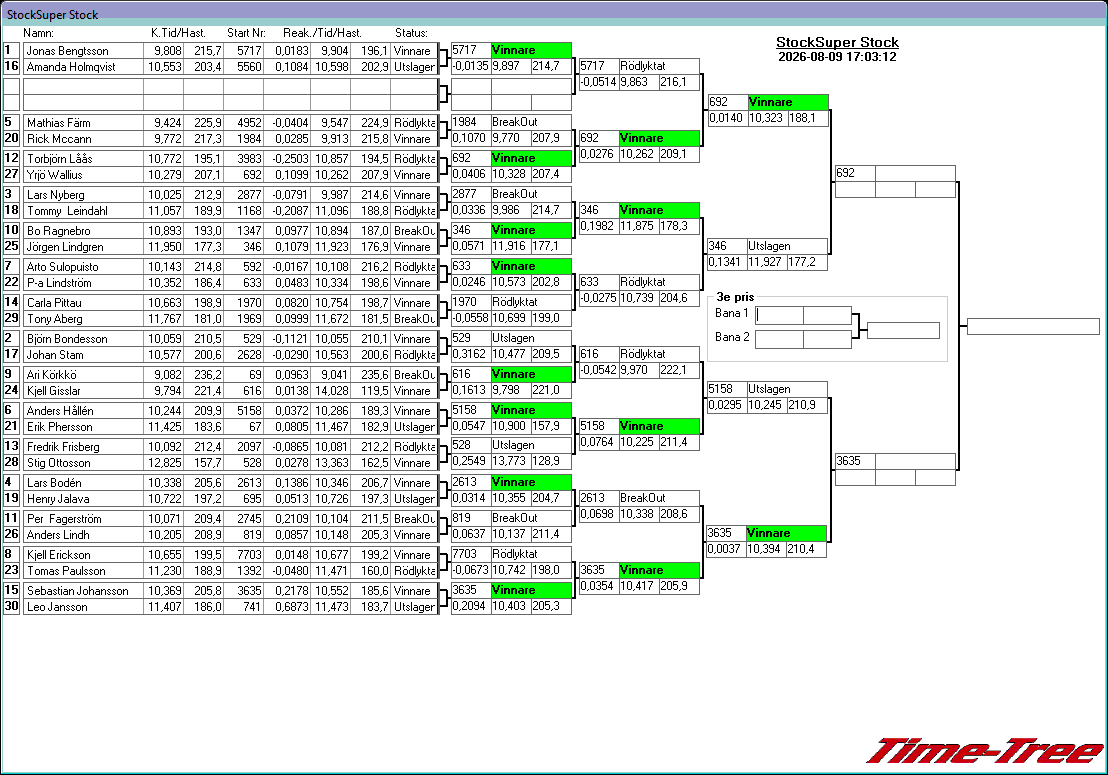
Task: Click Time-Tree logo
Action: click(x=985, y=750)
